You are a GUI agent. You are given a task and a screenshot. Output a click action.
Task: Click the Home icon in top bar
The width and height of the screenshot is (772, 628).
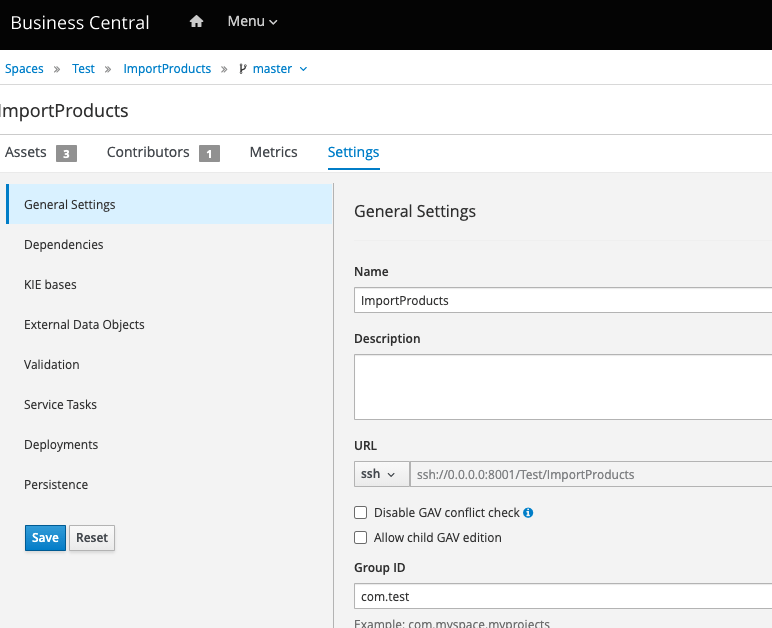(197, 22)
